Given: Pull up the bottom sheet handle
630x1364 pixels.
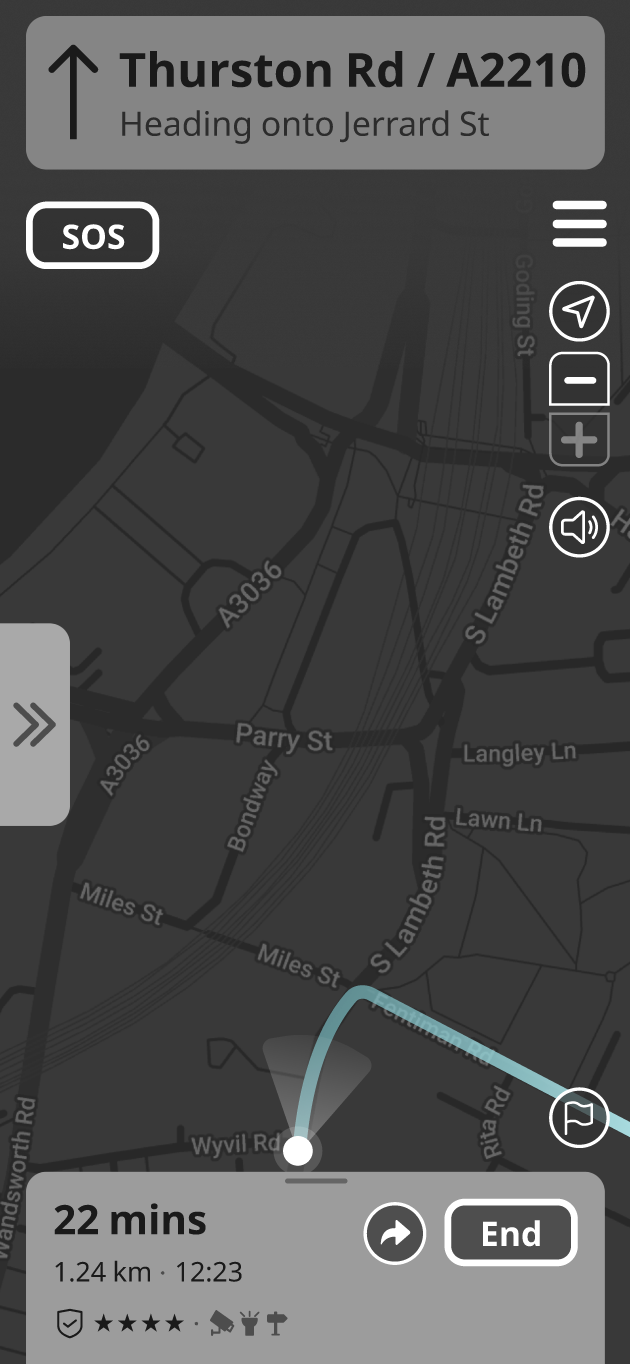Looking at the screenshot, I should click(316, 1181).
